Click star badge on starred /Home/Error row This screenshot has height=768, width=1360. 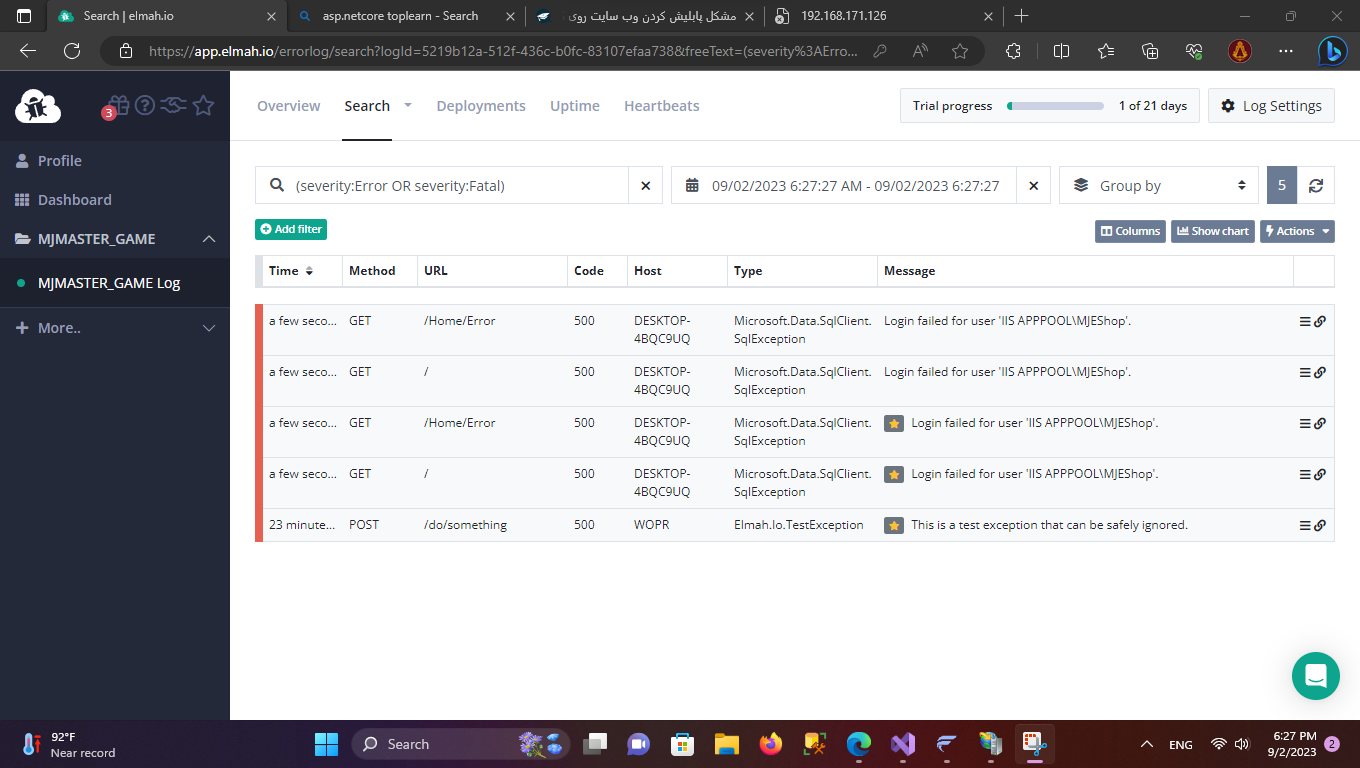894,423
